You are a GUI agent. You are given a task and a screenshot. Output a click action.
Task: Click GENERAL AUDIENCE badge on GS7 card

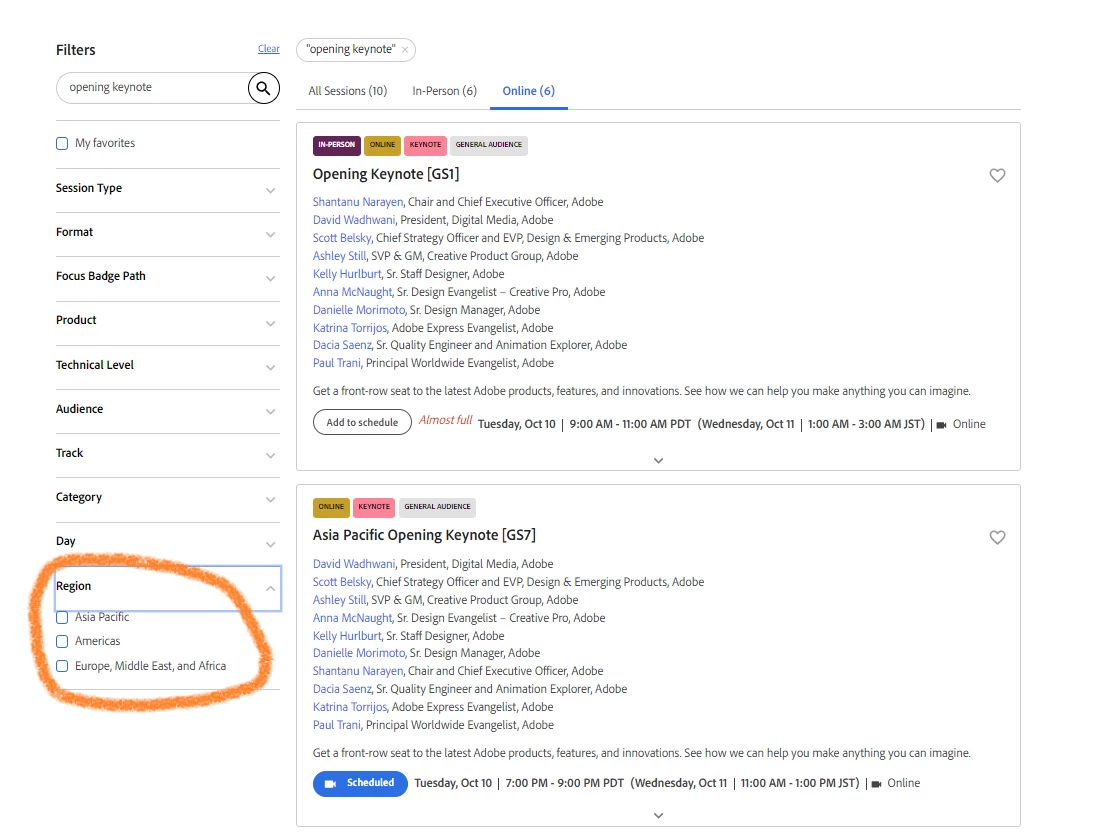[437, 507]
